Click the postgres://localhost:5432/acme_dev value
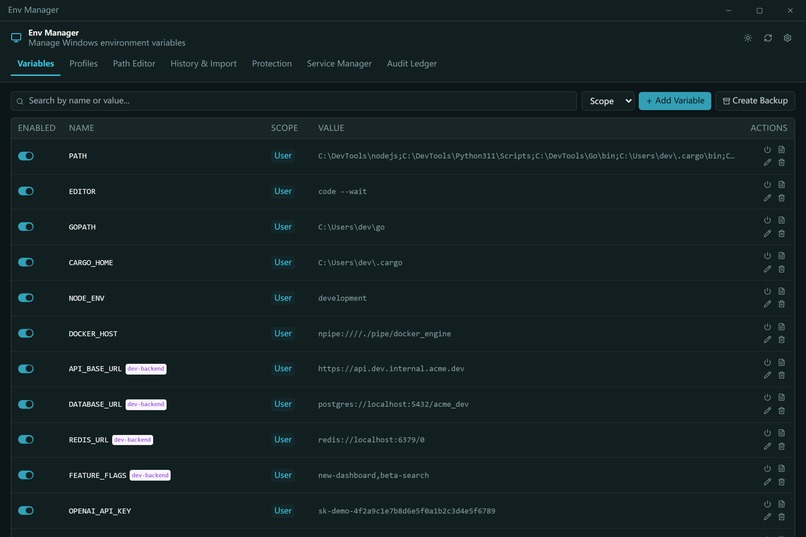Screen dimensions: 806x537 coord(393,404)
